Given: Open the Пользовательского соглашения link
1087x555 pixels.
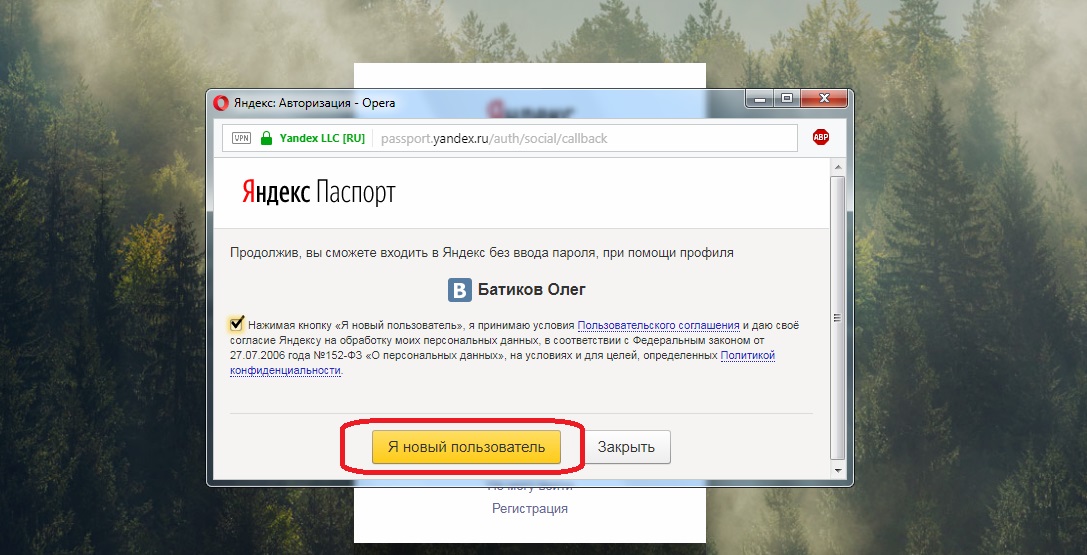Looking at the screenshot, I should click(659, 324).
